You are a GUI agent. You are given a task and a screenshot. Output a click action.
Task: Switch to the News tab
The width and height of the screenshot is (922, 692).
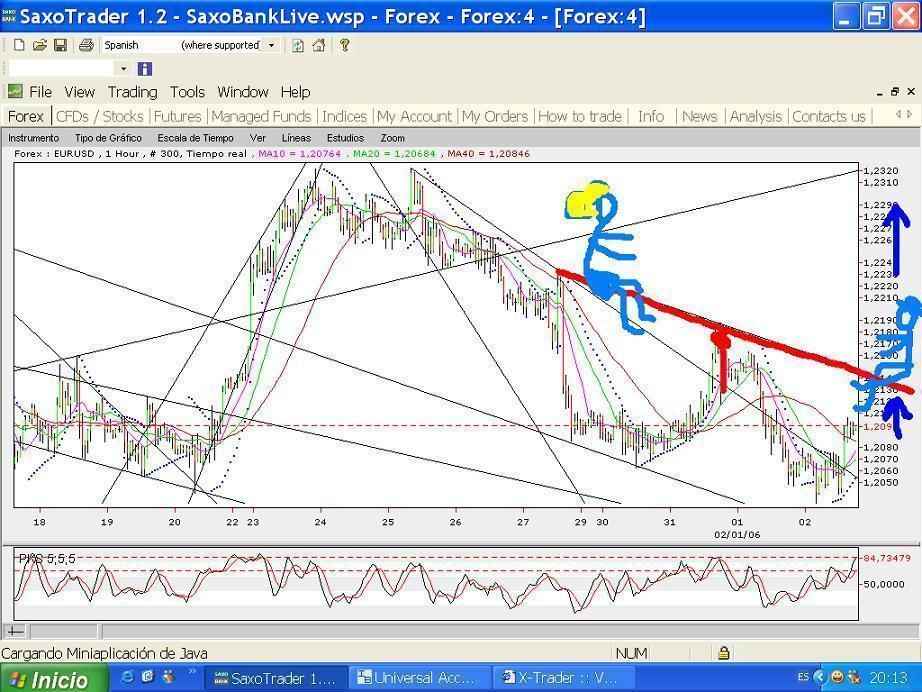point(700,116)
